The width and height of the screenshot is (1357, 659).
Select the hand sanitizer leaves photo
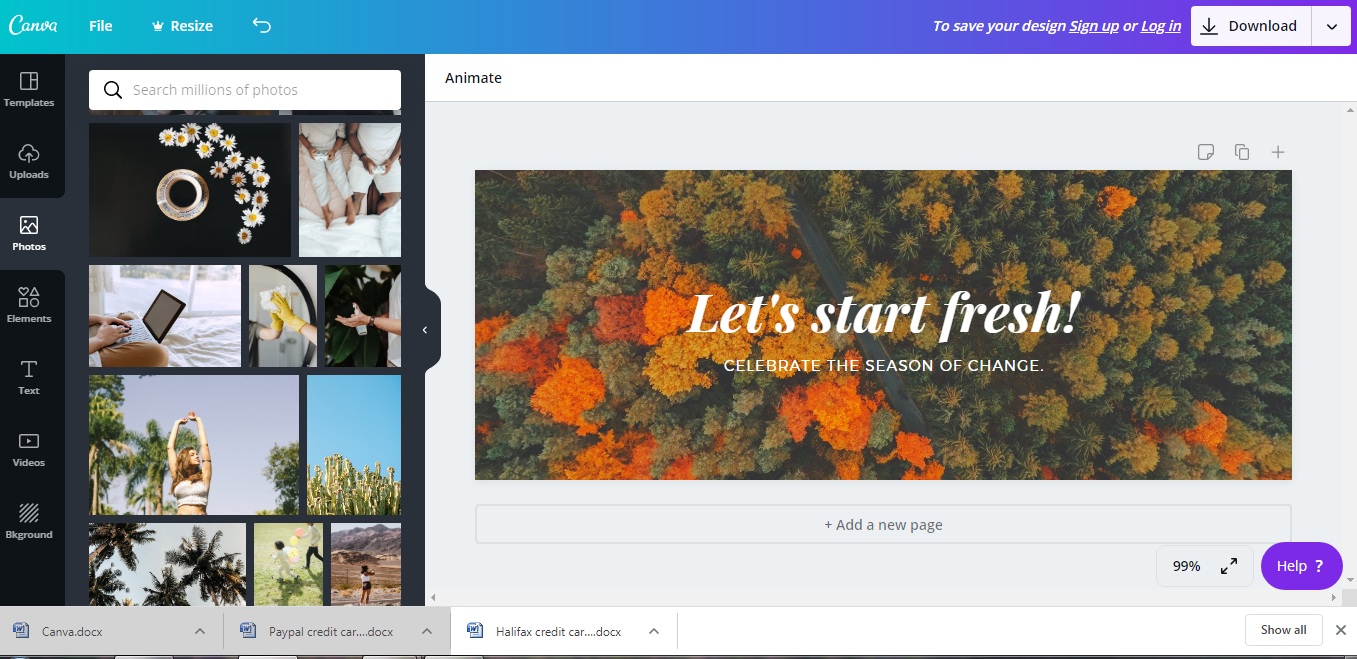click(x=363, y=316)
